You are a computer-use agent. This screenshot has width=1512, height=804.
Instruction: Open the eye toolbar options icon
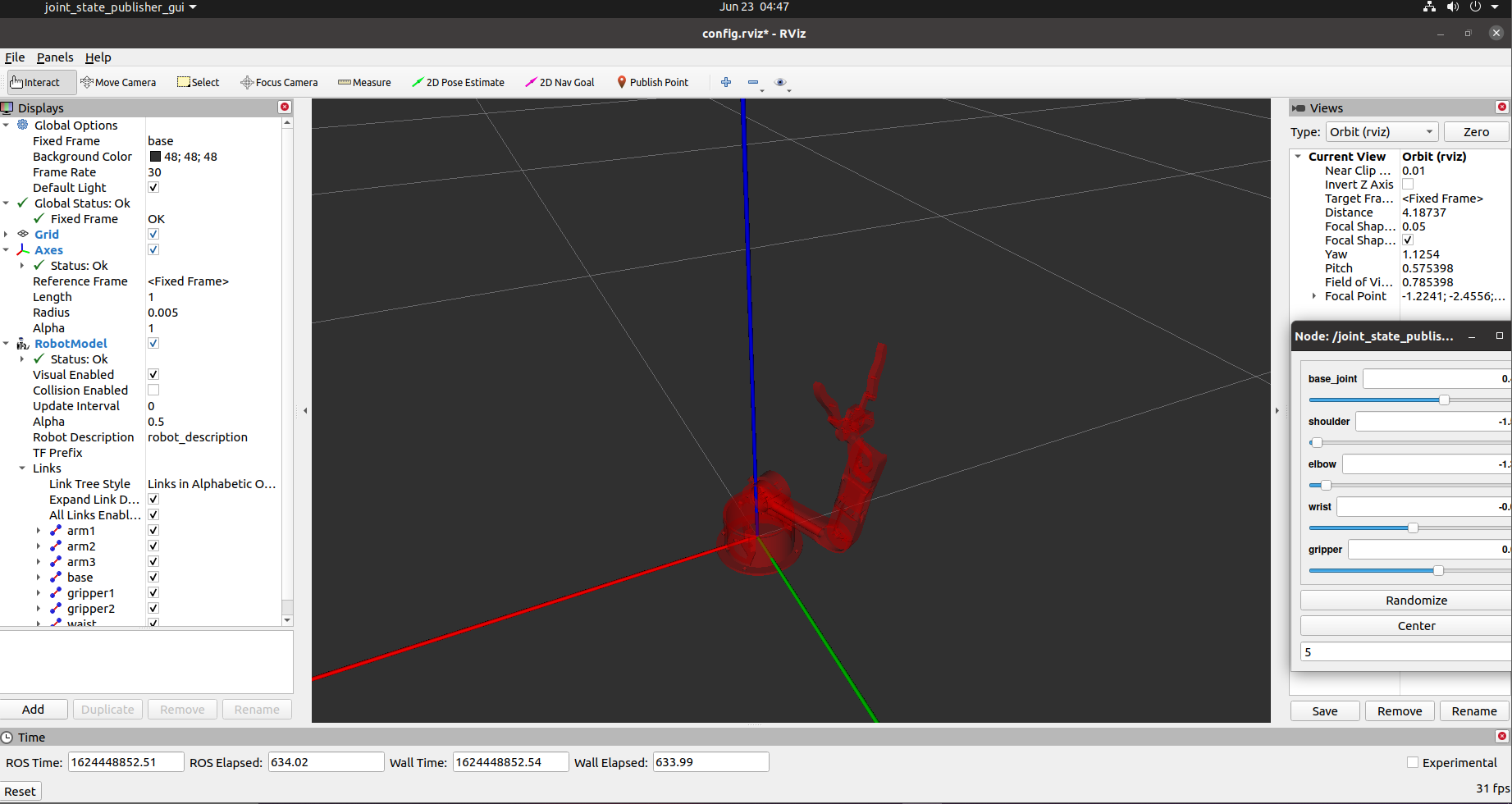(x=780, y=82)
